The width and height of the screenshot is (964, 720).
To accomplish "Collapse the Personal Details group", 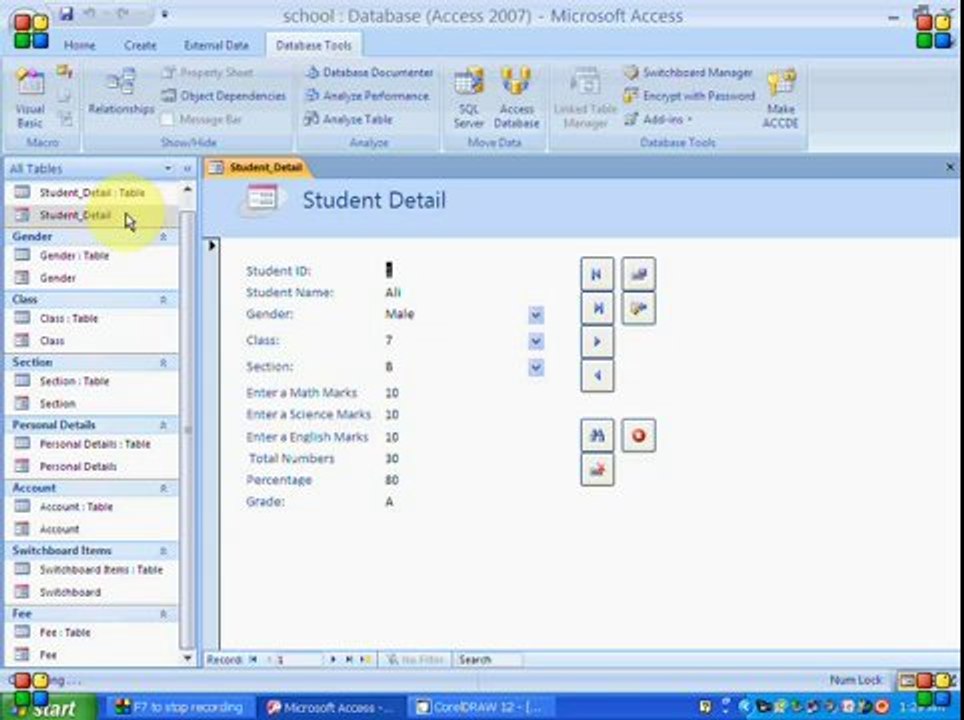I will pyautogui.click(x=164, y=425).
